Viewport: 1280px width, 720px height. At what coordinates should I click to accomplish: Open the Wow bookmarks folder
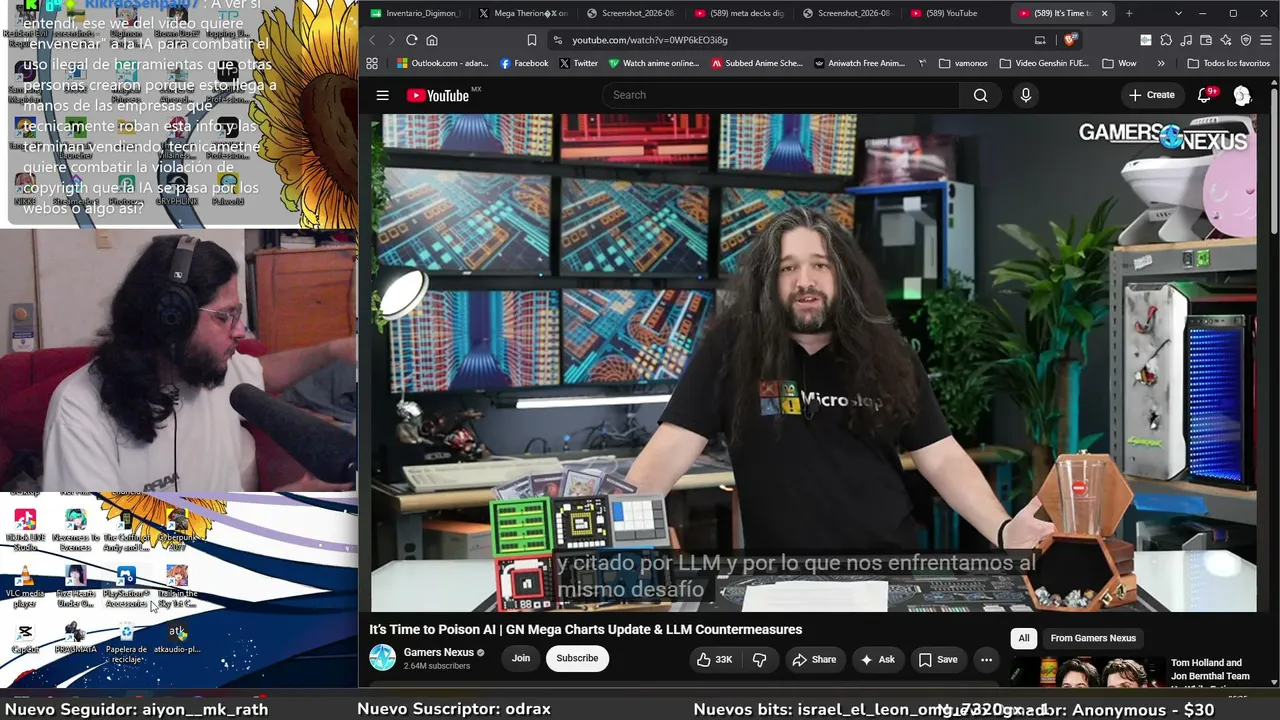(1119, 63)
